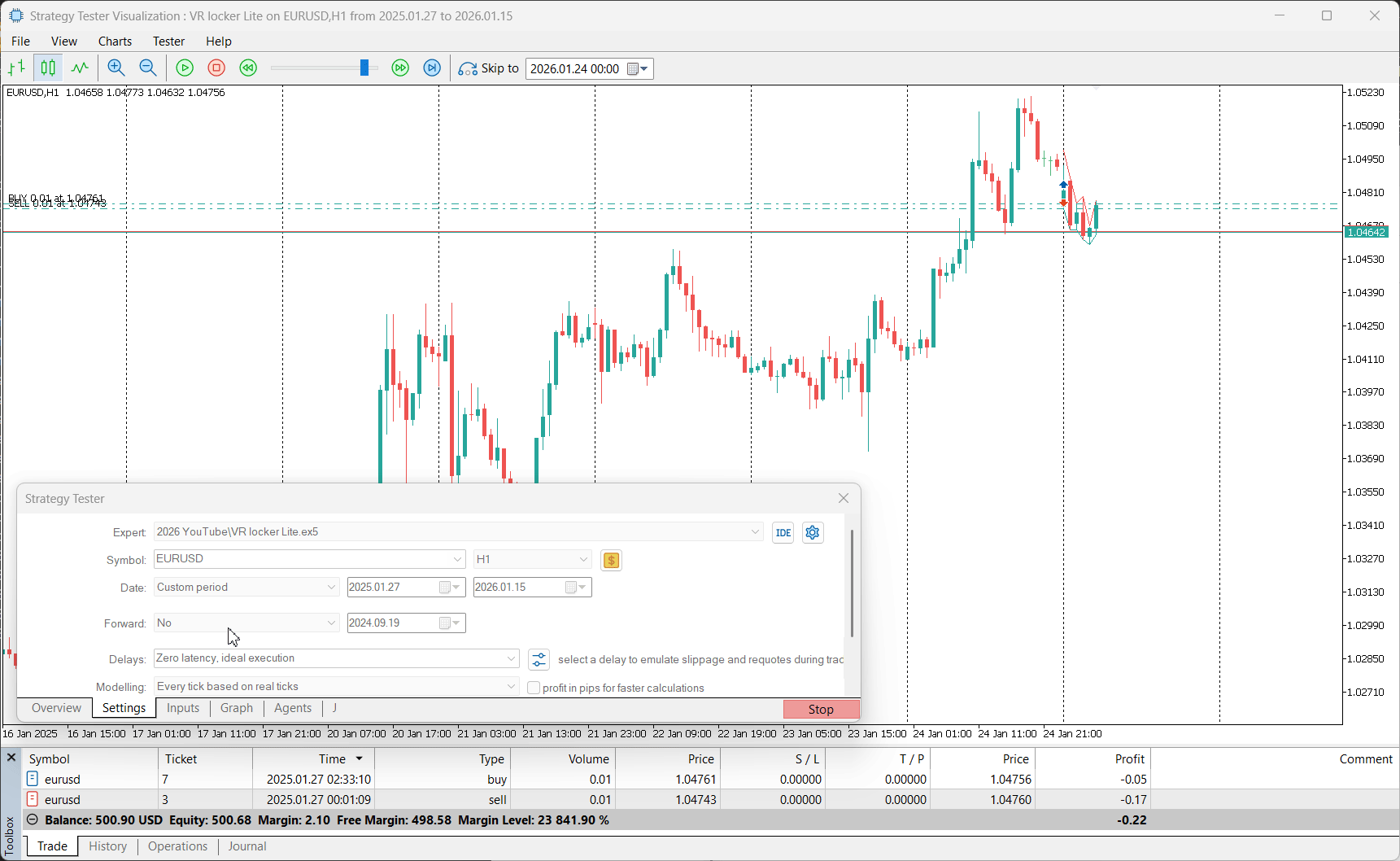Collapse the balance summary row icon
This screenshot has width=1400, height=861.
coord(32,819)
